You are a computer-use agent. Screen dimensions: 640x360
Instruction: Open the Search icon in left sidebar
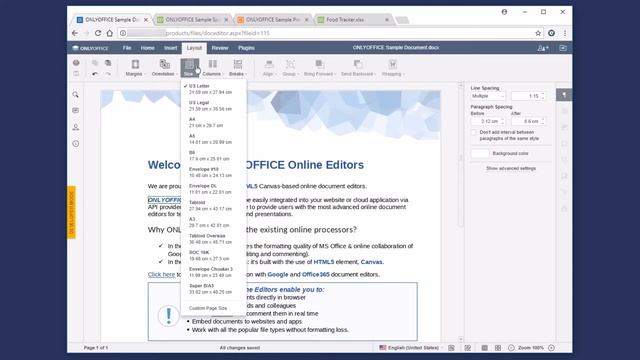(x=76, y=95)
